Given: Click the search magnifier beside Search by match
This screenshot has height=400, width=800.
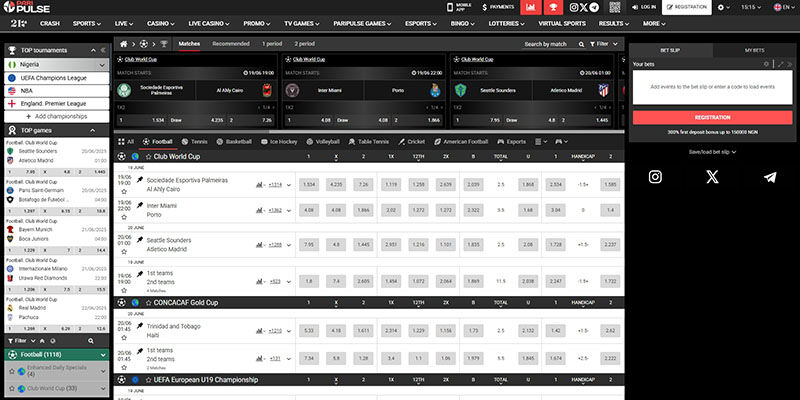Looking at the screenshot, I should point(581,44).
